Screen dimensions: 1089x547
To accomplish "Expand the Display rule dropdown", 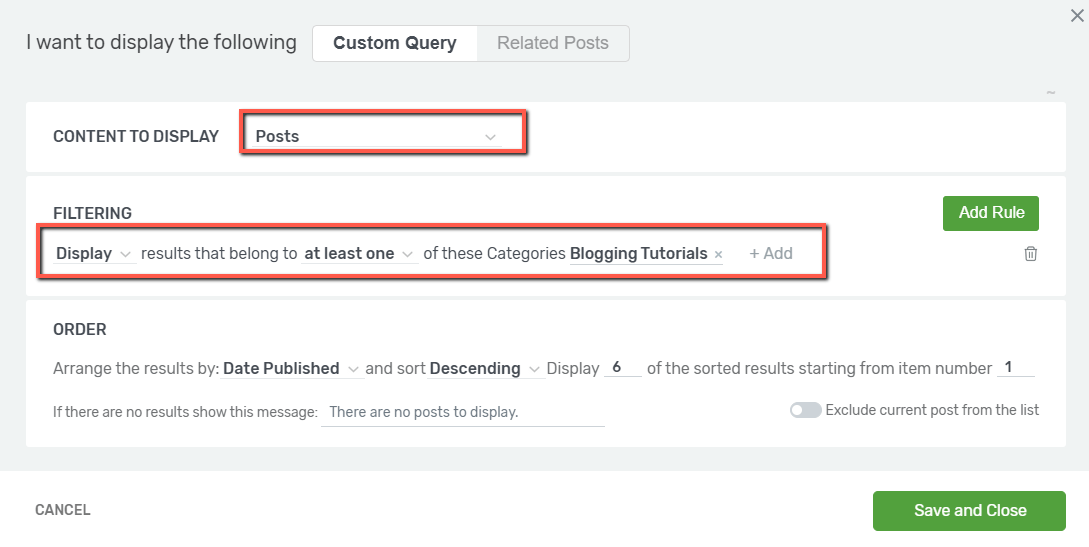I will (94, 254).
